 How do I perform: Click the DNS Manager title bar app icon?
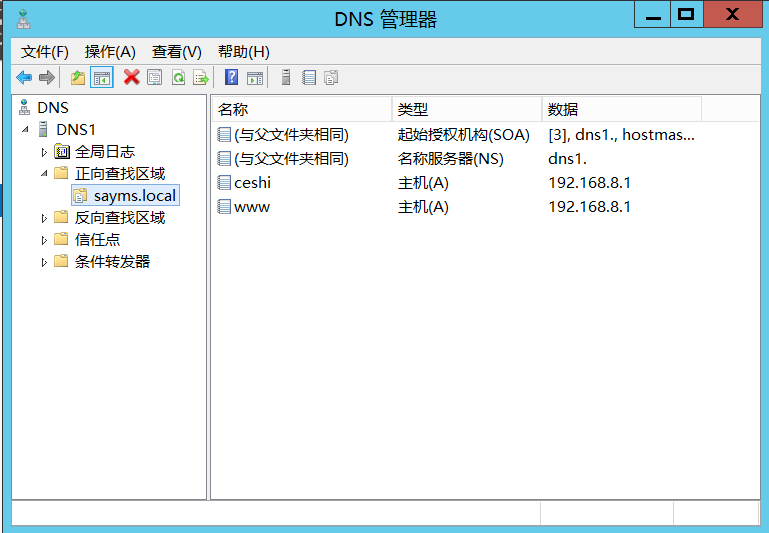click(x=24, y=19)
